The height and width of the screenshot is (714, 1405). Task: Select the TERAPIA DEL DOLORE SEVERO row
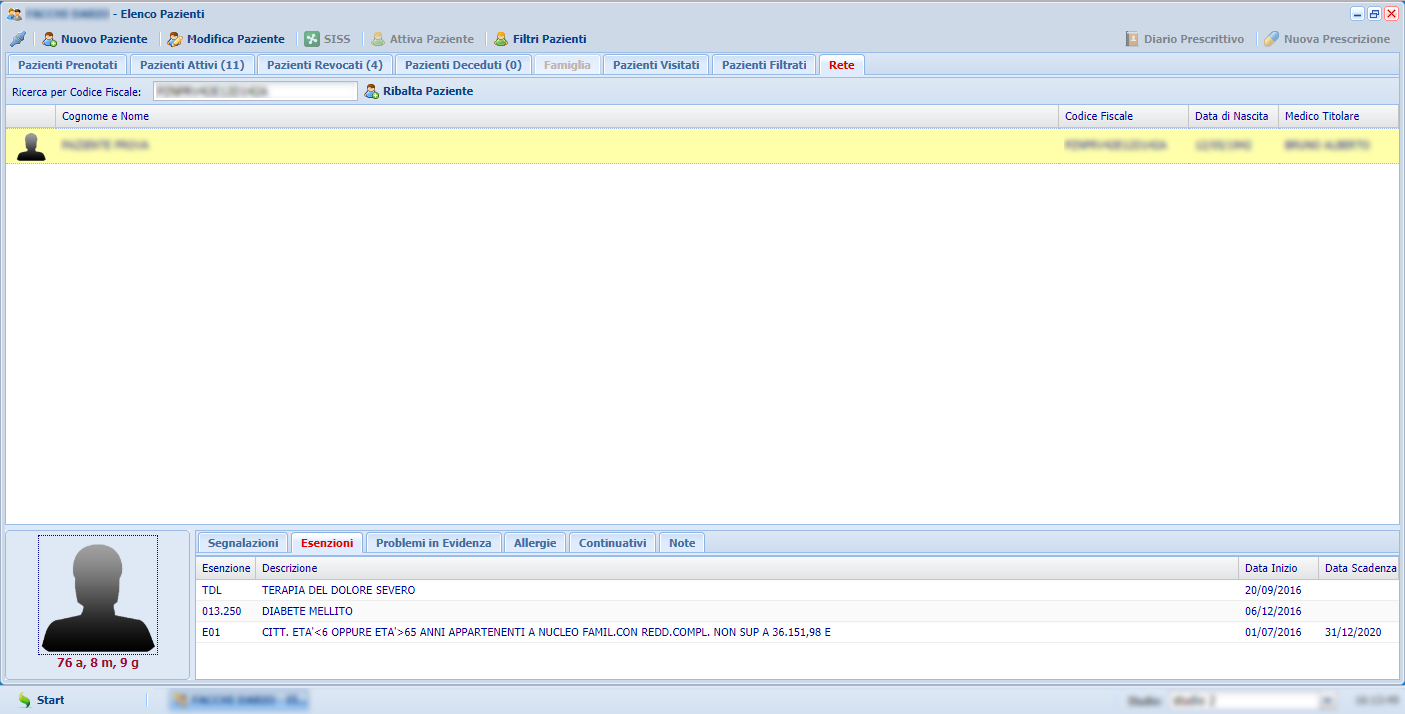pyautogui.click(x=797, y=590)
